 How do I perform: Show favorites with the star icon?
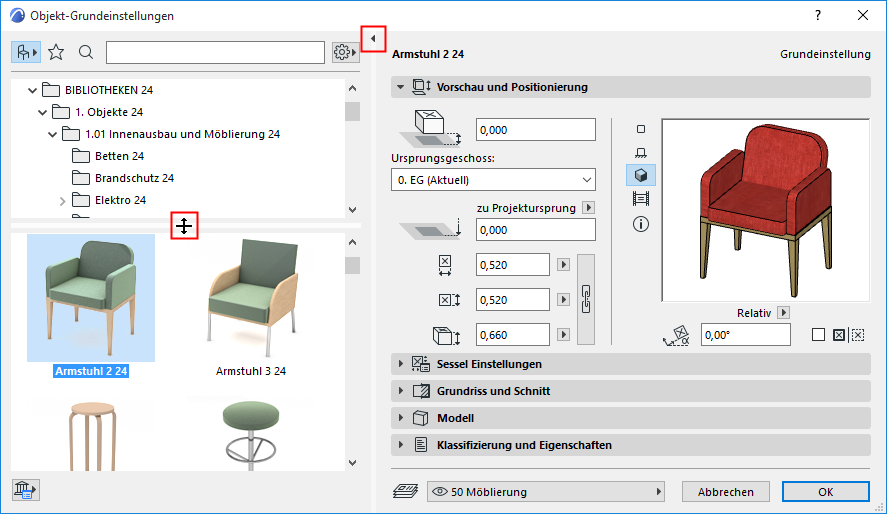click(x=56, y=53)
